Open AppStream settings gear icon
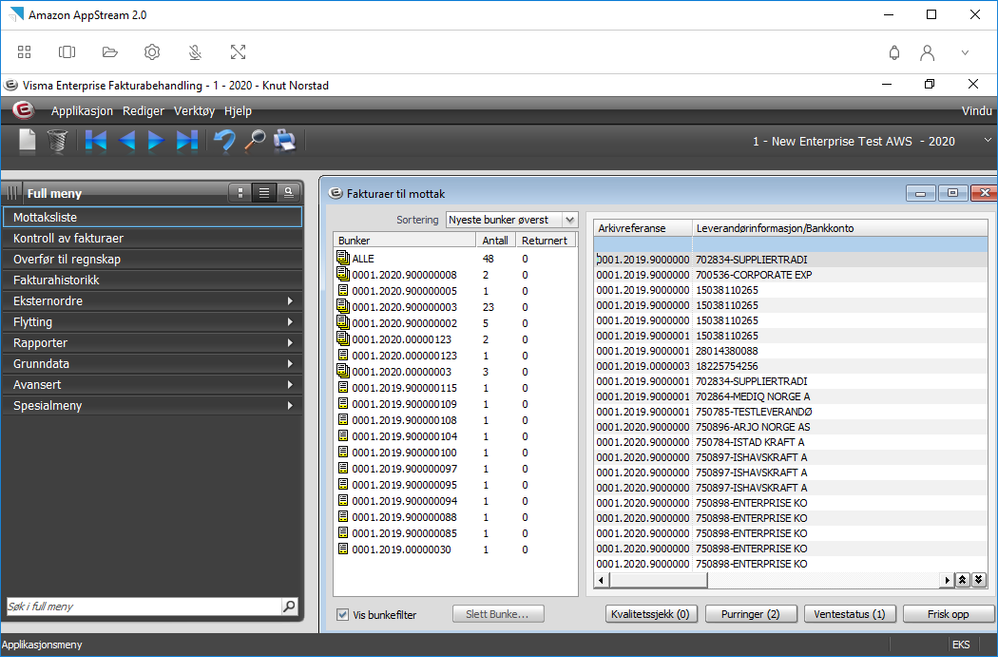The width and height of the screenshot is (998, 657). point(152,52)
